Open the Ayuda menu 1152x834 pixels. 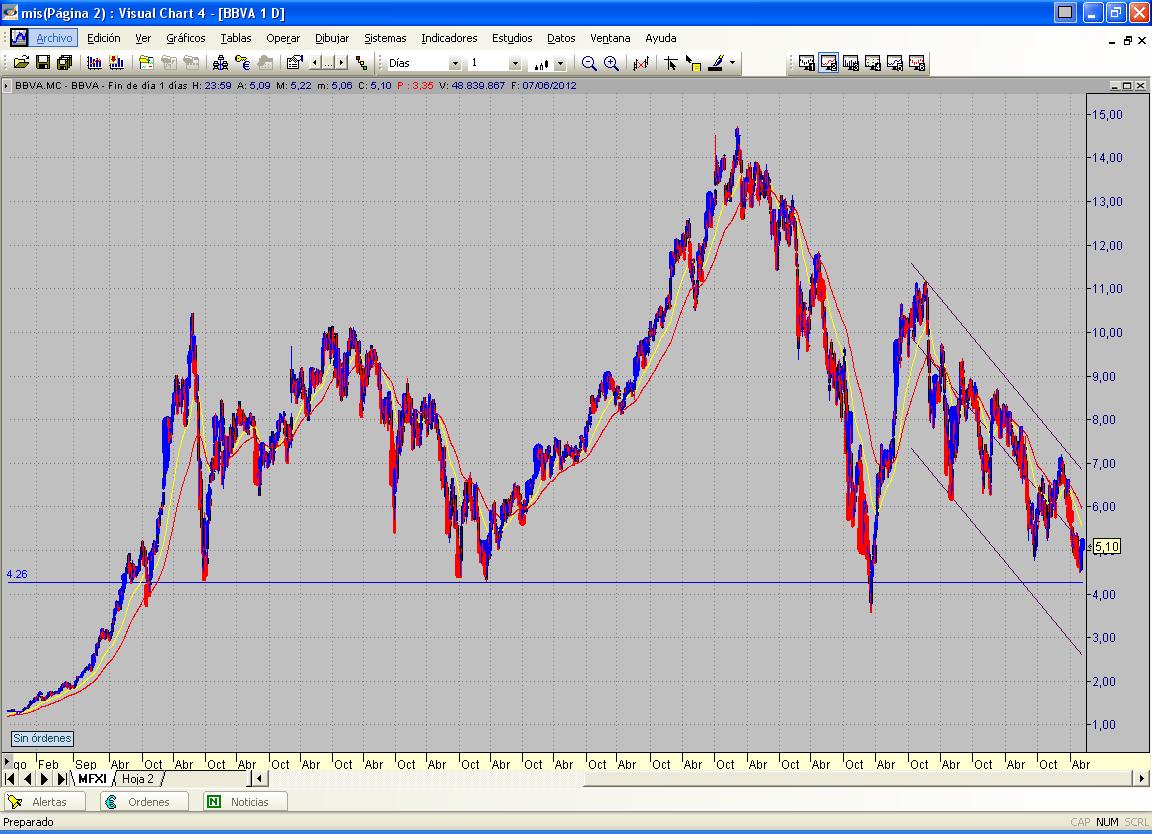(x=660, y=38)
